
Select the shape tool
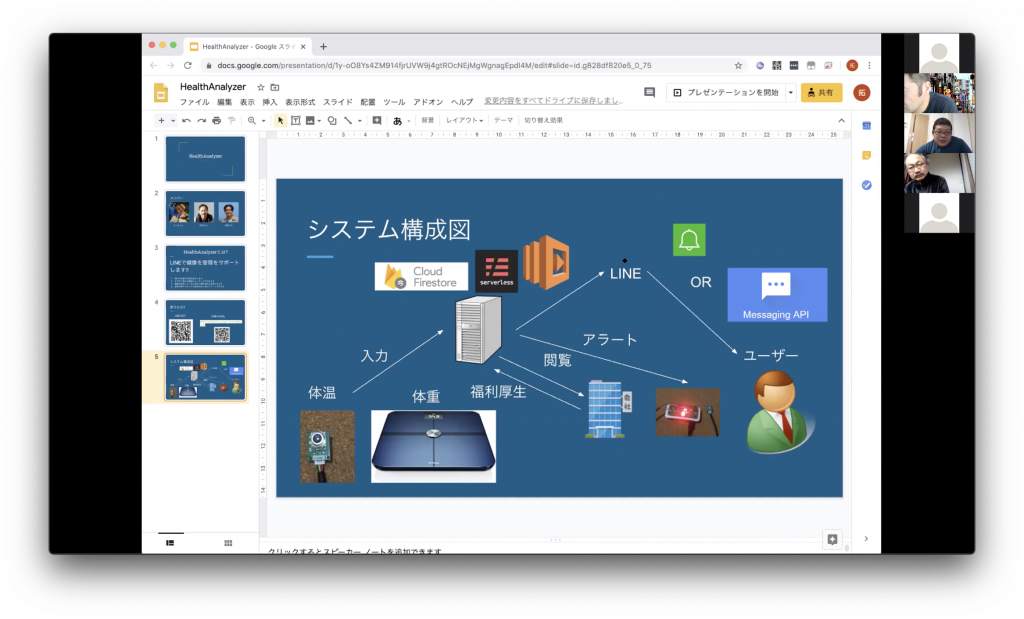(332, 121)
